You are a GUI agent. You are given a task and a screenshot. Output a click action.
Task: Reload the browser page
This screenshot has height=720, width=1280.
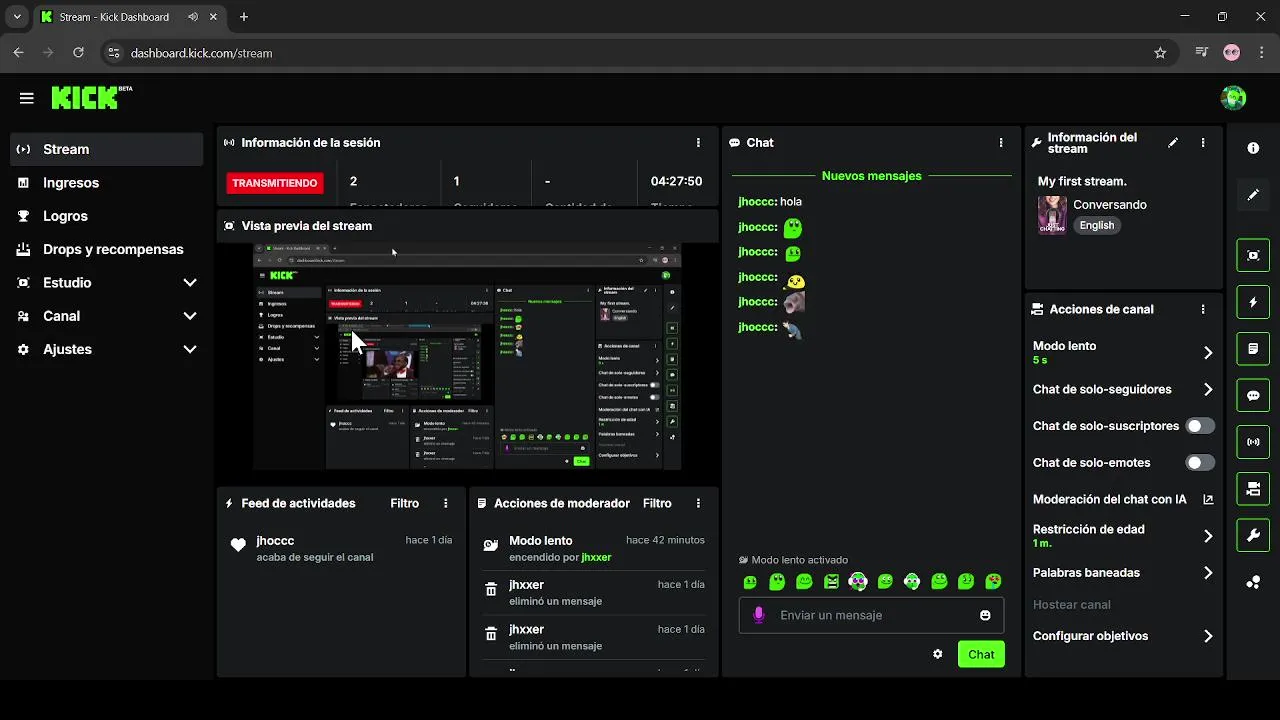click(78, 53)
